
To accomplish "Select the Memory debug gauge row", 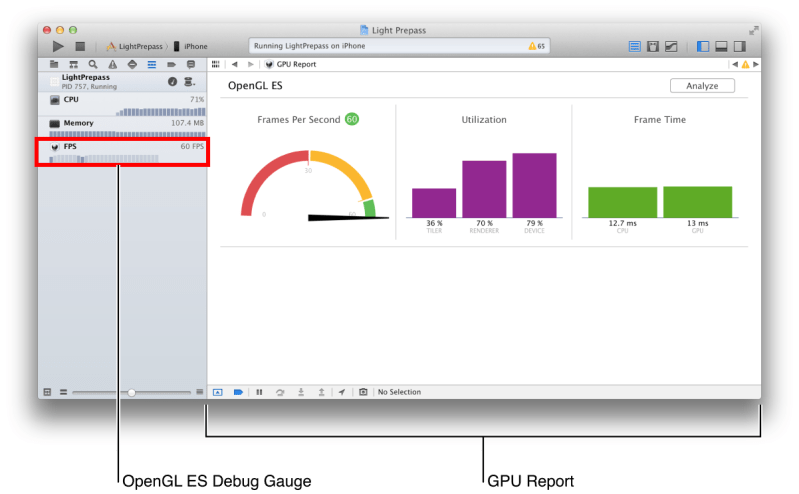I will click(123, 128).
